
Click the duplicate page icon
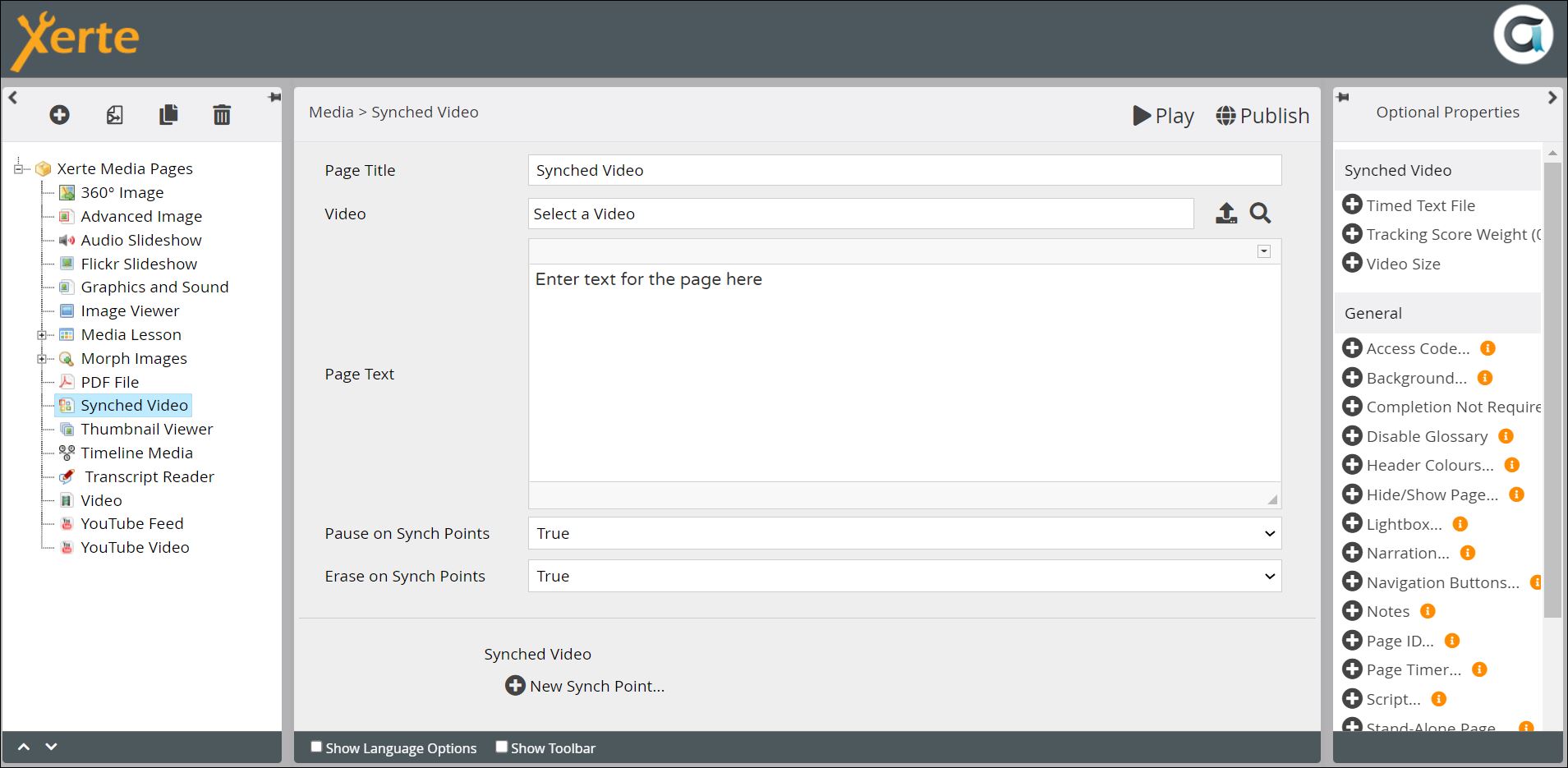click(x=168, y=115)
